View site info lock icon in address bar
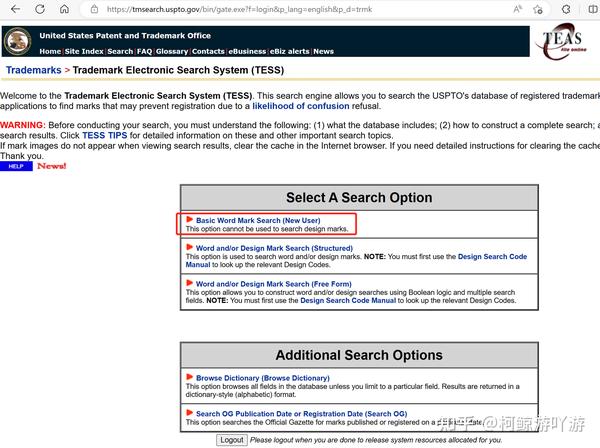 [94, 9]
